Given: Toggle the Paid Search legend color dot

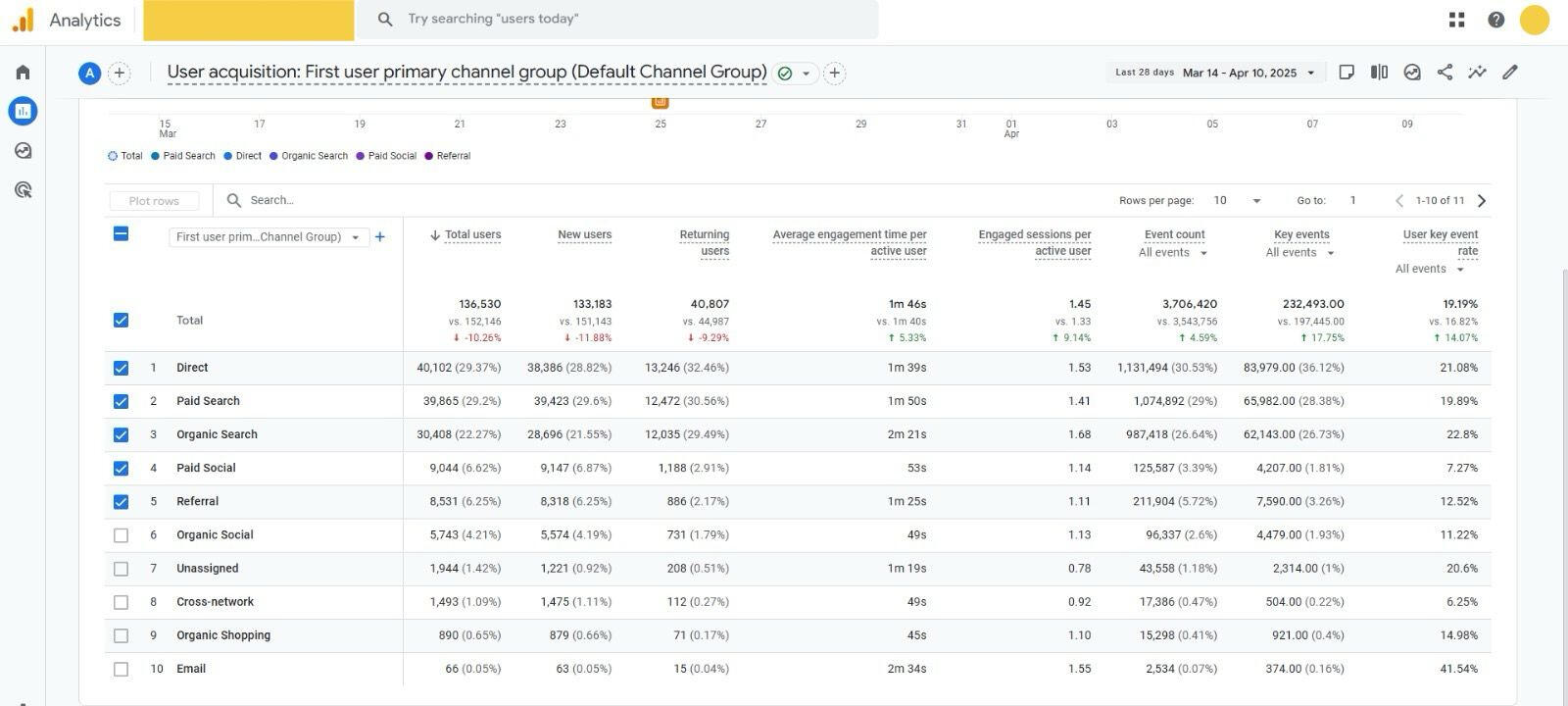Looking at the screenshot, I should [x=155, y=156].
